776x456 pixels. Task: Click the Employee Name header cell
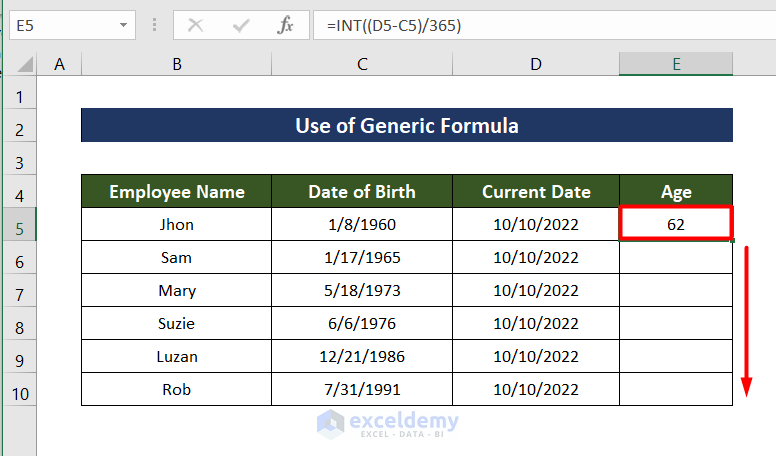176,192
